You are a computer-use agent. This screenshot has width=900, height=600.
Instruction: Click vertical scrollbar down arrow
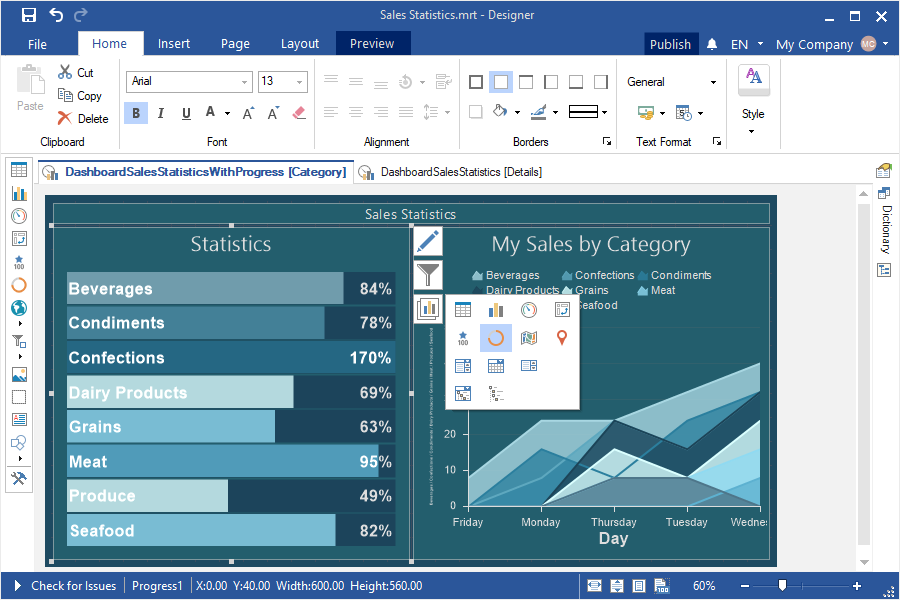click(x=864, y=562)
